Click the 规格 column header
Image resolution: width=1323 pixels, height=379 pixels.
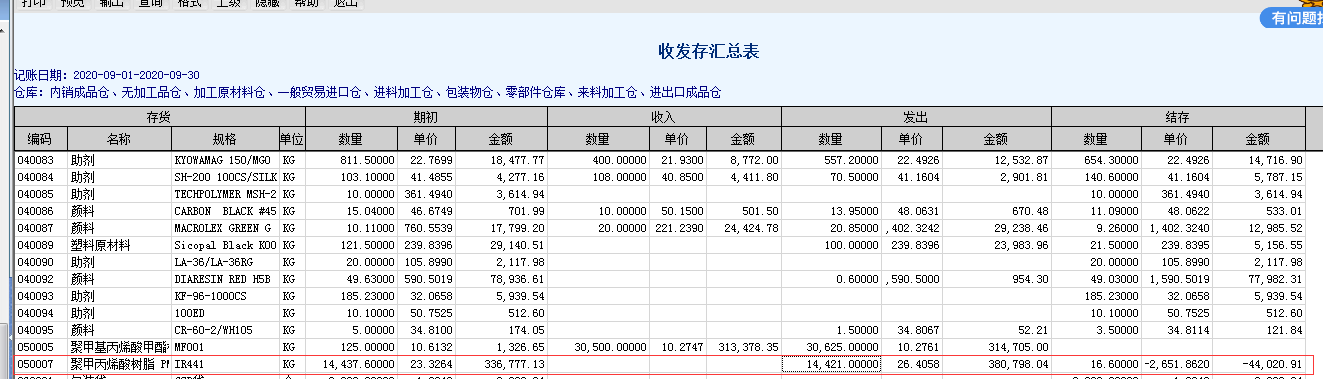coord(225,138)
